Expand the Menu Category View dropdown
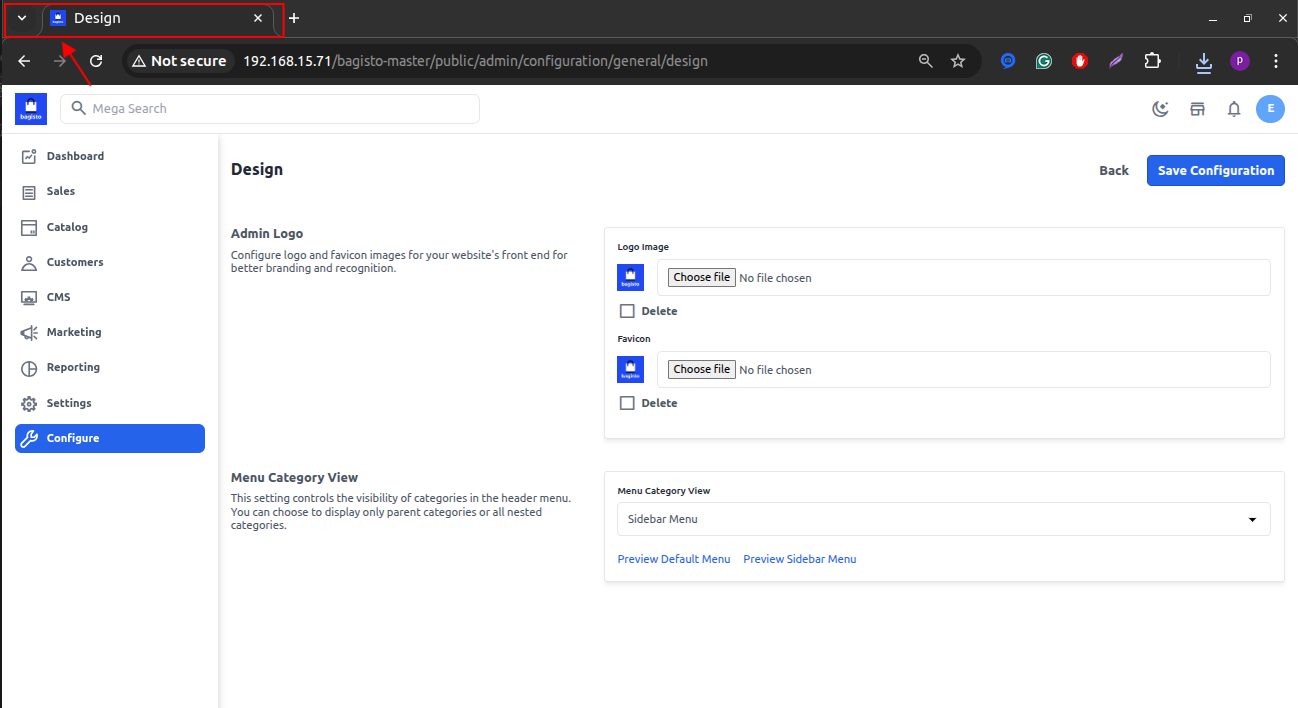This screenshot has height=708, width=1298. pos(943,519)
